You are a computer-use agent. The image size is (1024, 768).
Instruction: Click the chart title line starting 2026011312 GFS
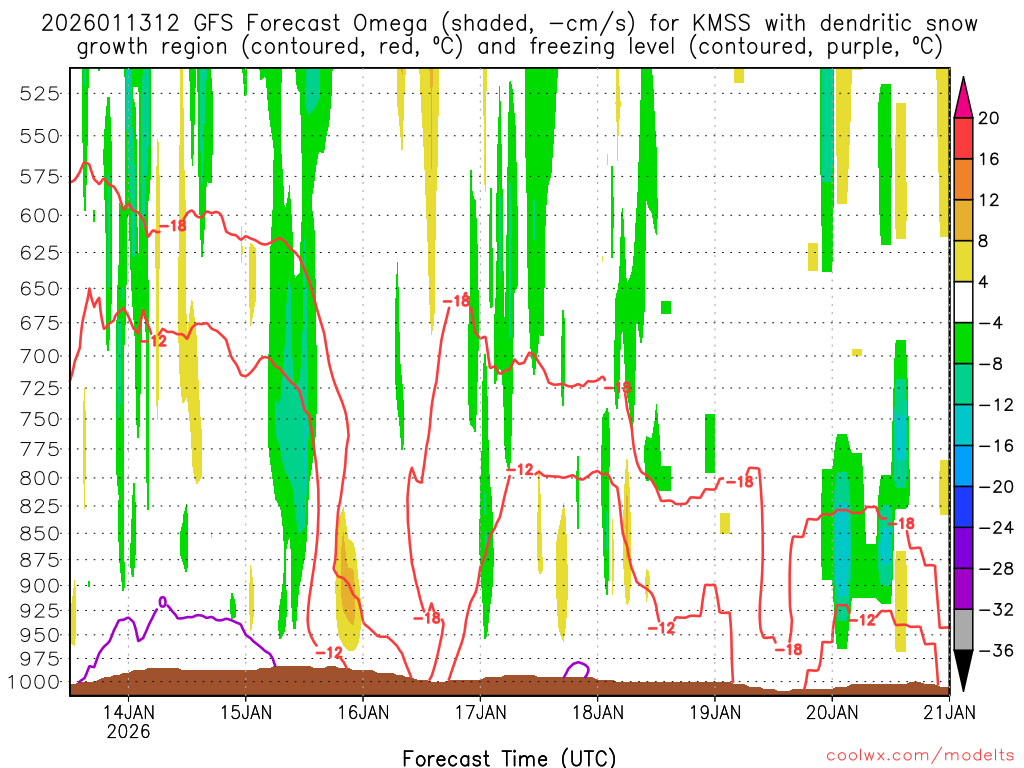pyautogui.click(x=509, y=24)
